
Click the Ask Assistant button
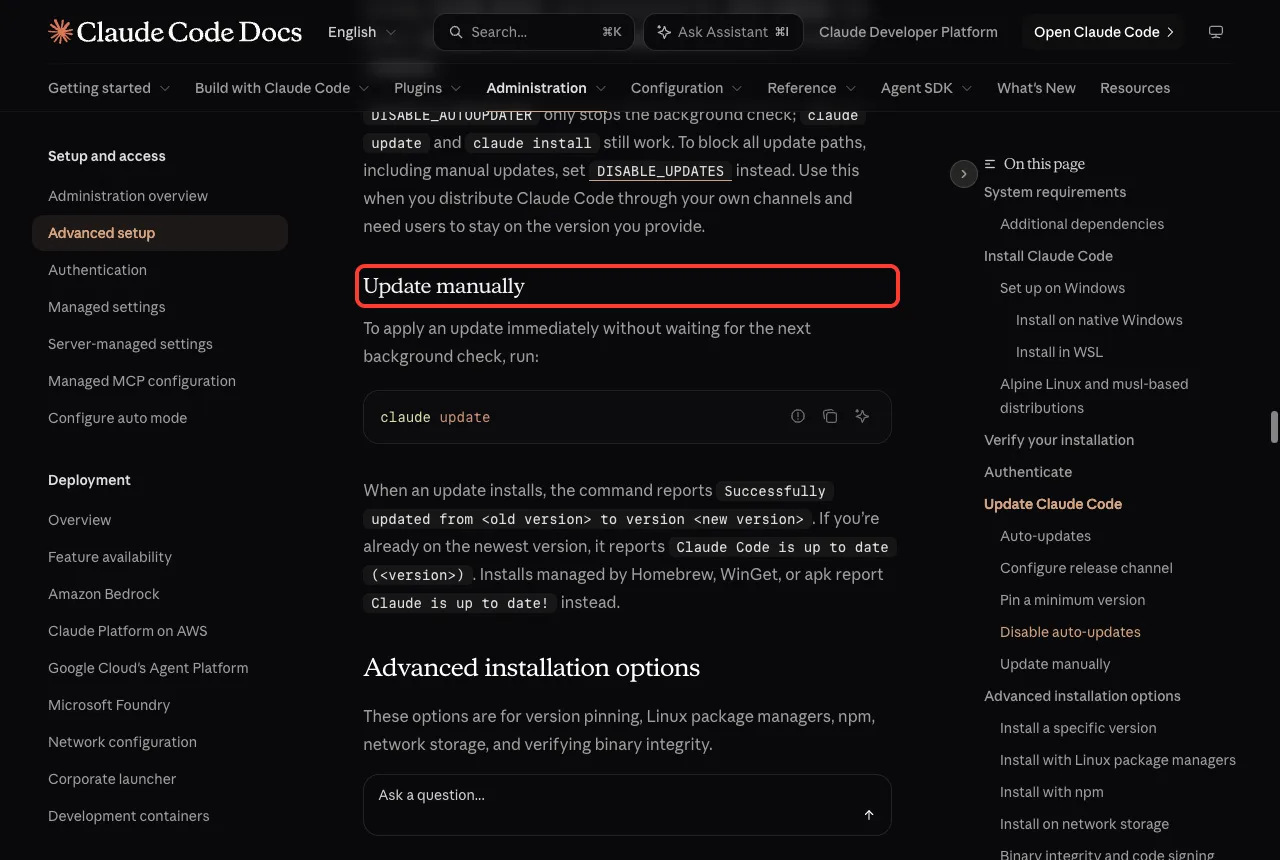[x=723, y=32]
